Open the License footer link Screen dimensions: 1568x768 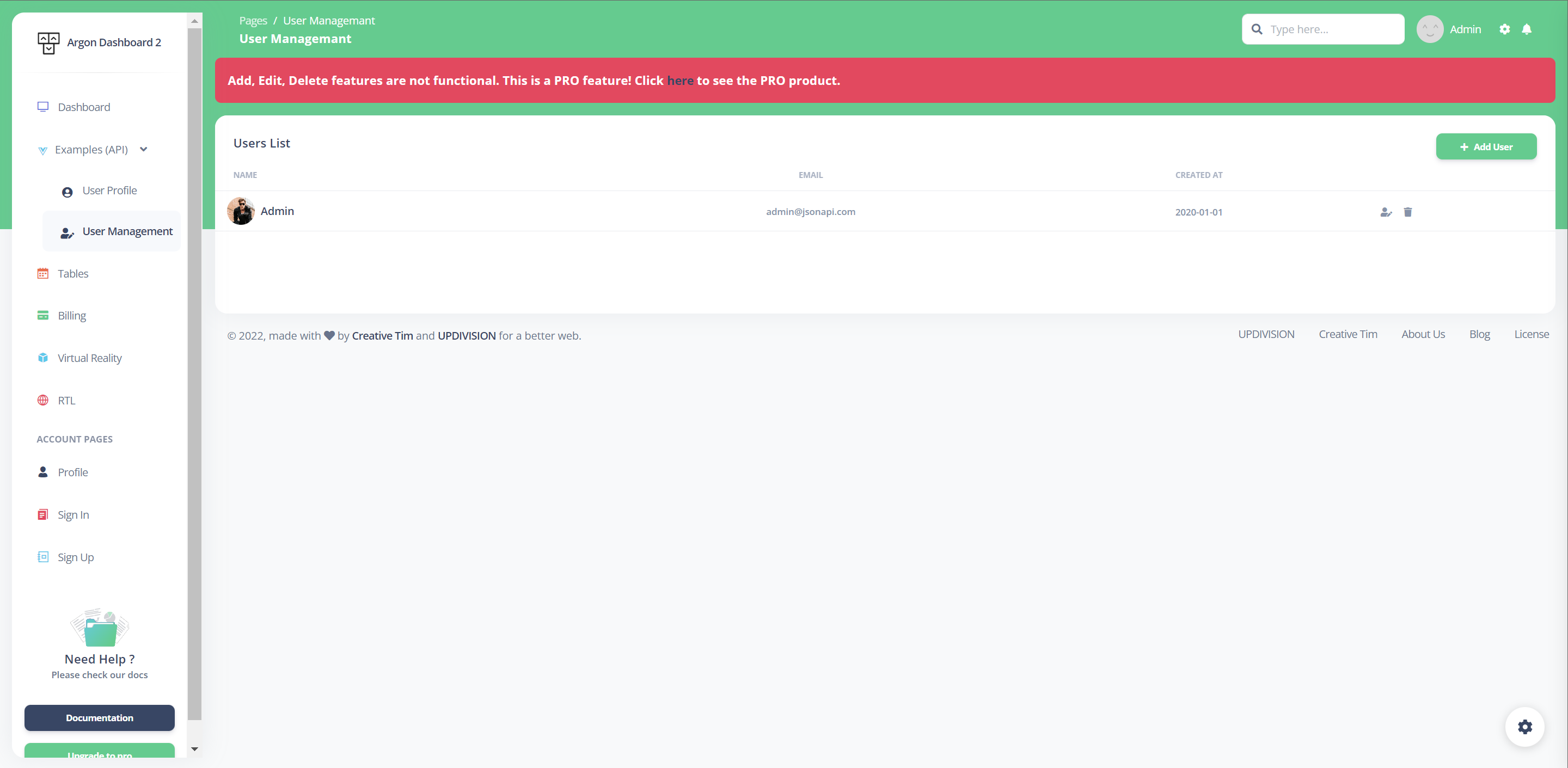(x=1531, y=334)
